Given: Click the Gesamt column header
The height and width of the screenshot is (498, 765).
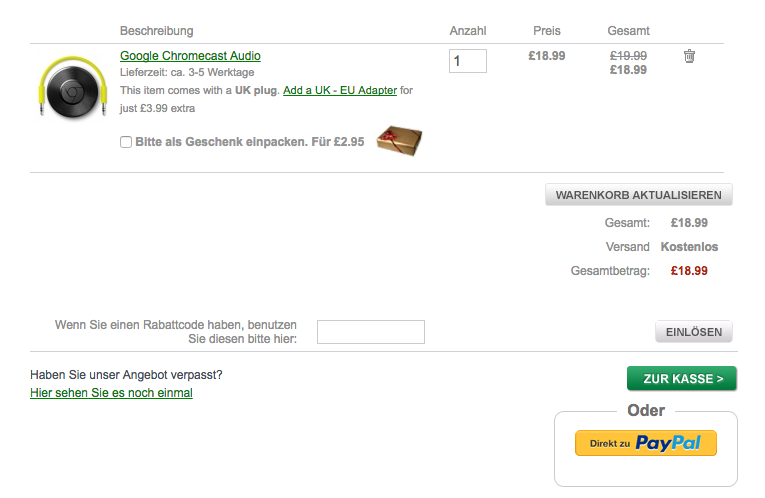Looking at the screenshot, I should tap(628, 31).
